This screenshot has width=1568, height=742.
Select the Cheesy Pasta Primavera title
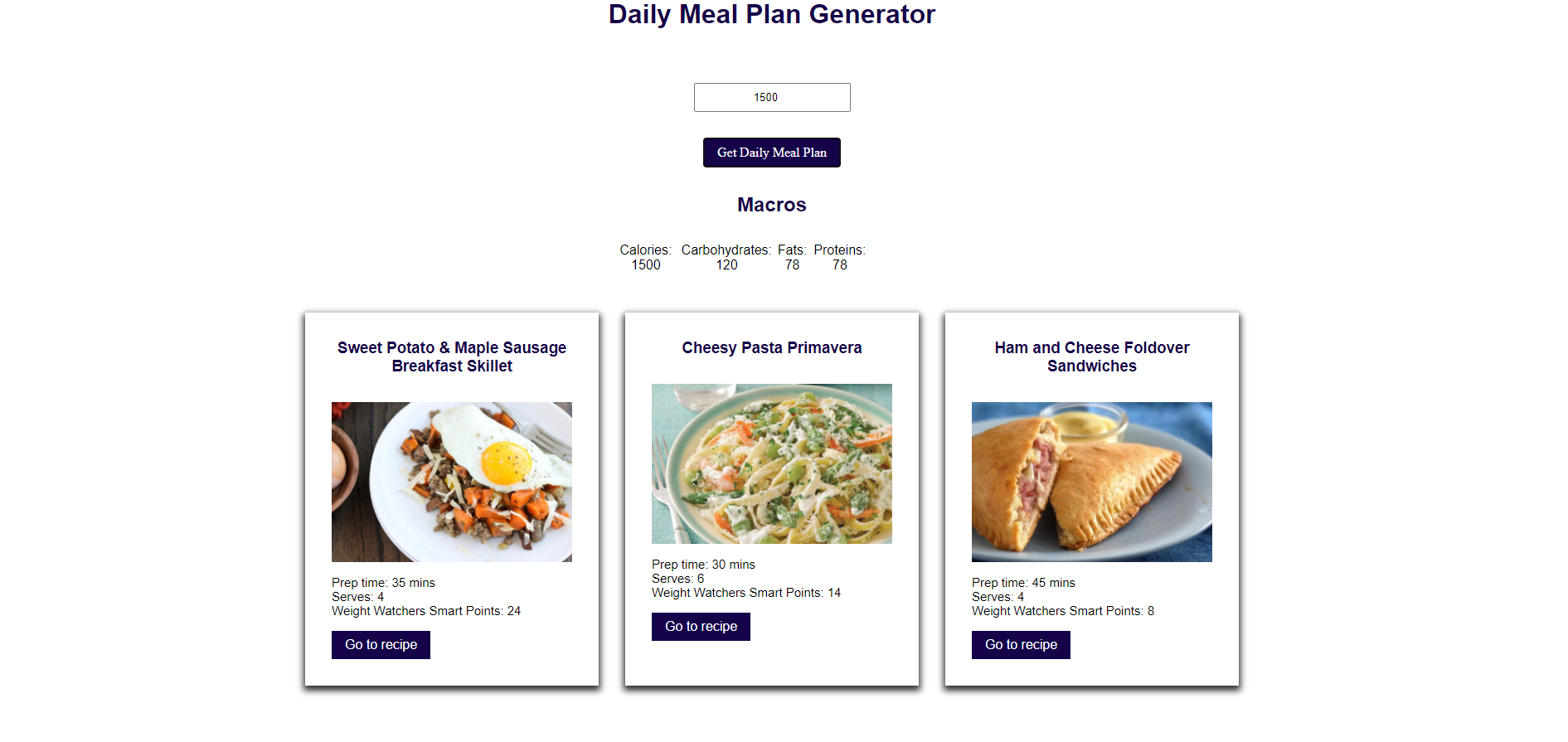pos(772,348)
